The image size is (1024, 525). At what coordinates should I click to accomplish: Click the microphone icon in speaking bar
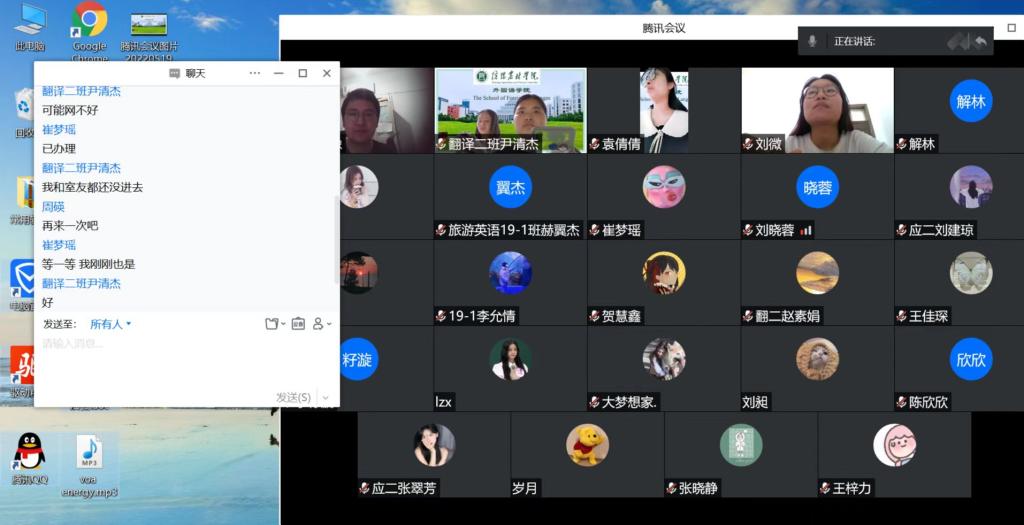coord(812,41)
